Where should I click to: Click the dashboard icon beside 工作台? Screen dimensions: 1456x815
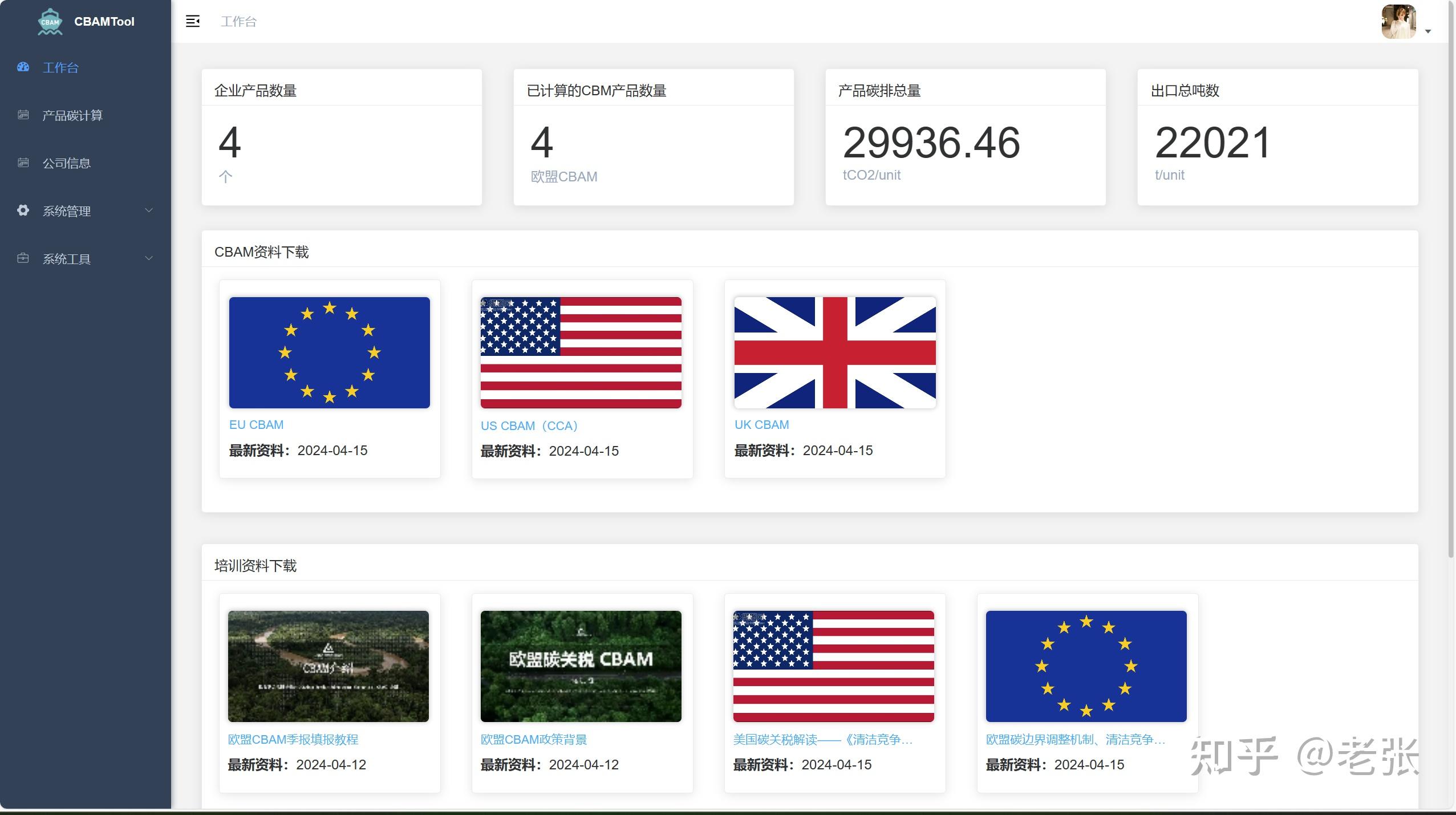pyautogui.click(x=23, y=67)
